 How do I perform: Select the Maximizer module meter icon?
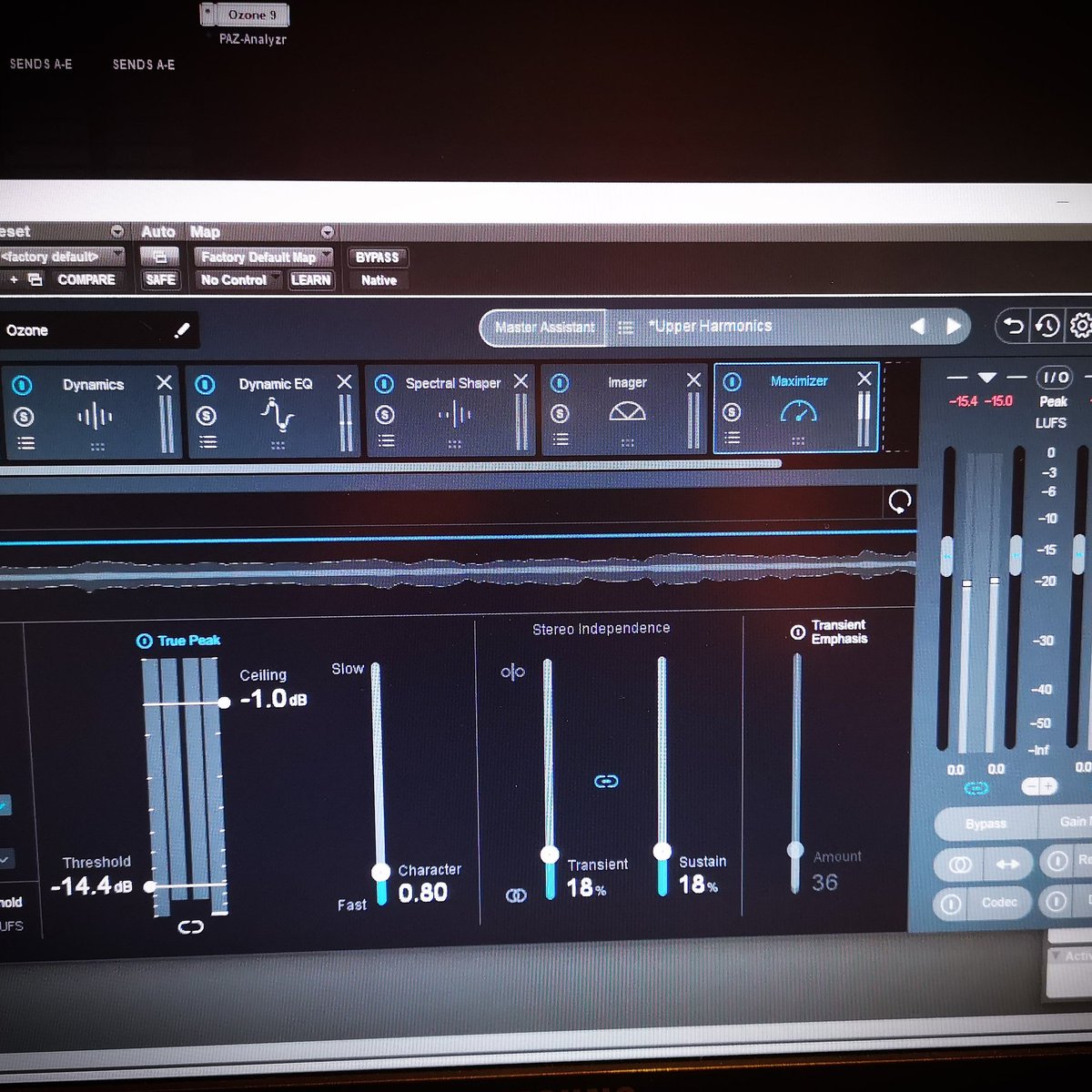(x=799, y=411)
